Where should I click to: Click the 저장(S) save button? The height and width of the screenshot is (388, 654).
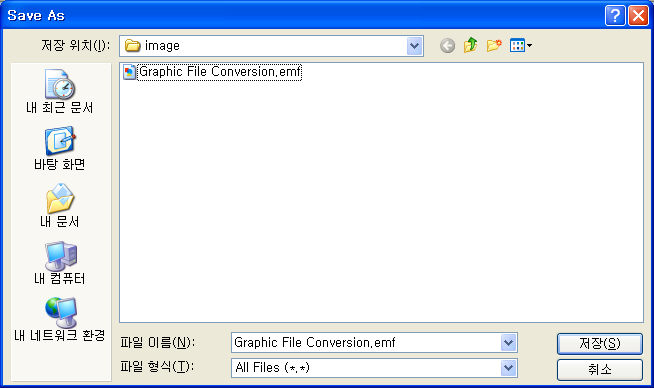pos(600,344)
